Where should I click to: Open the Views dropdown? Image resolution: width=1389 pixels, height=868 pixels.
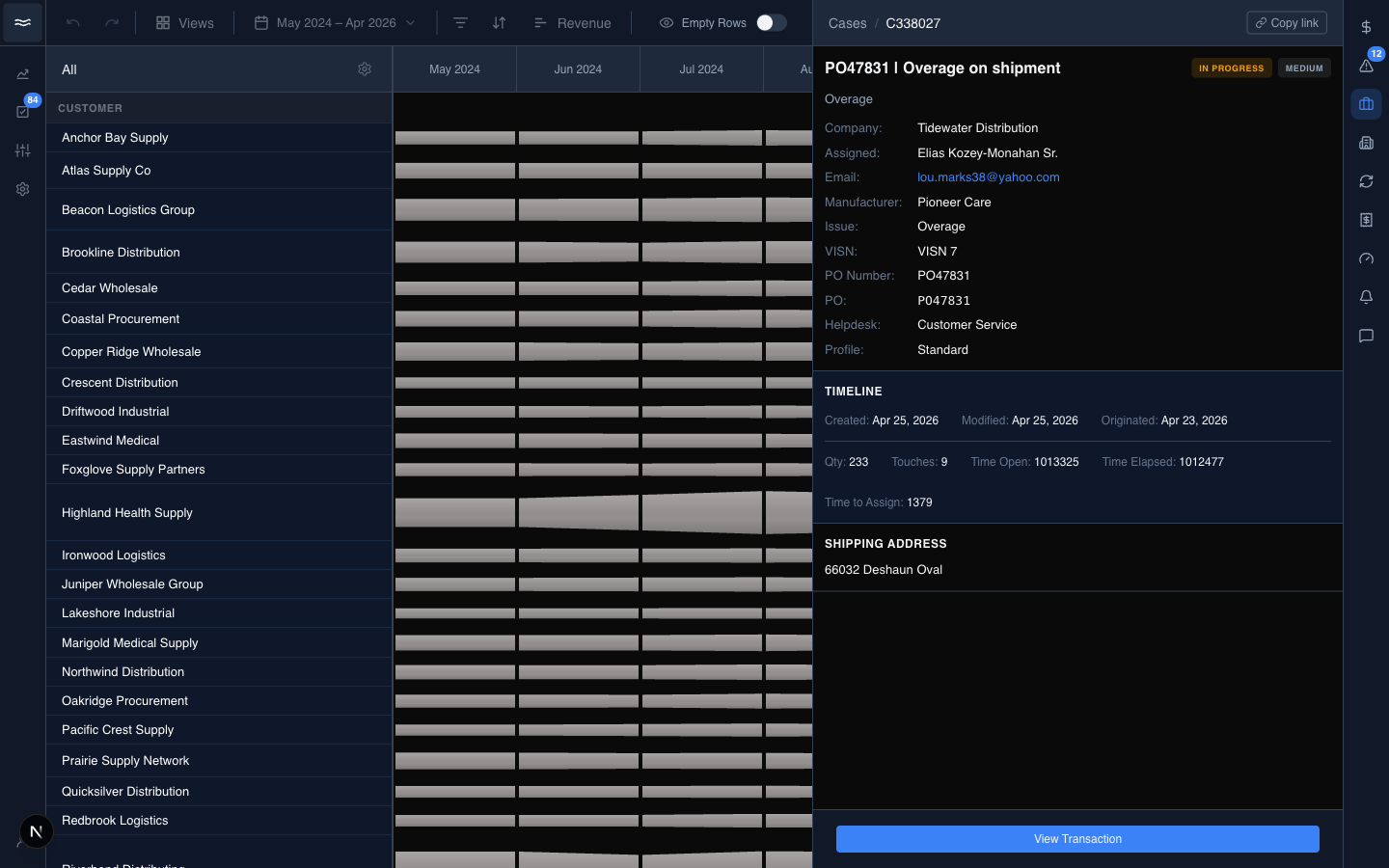point(185,23)
